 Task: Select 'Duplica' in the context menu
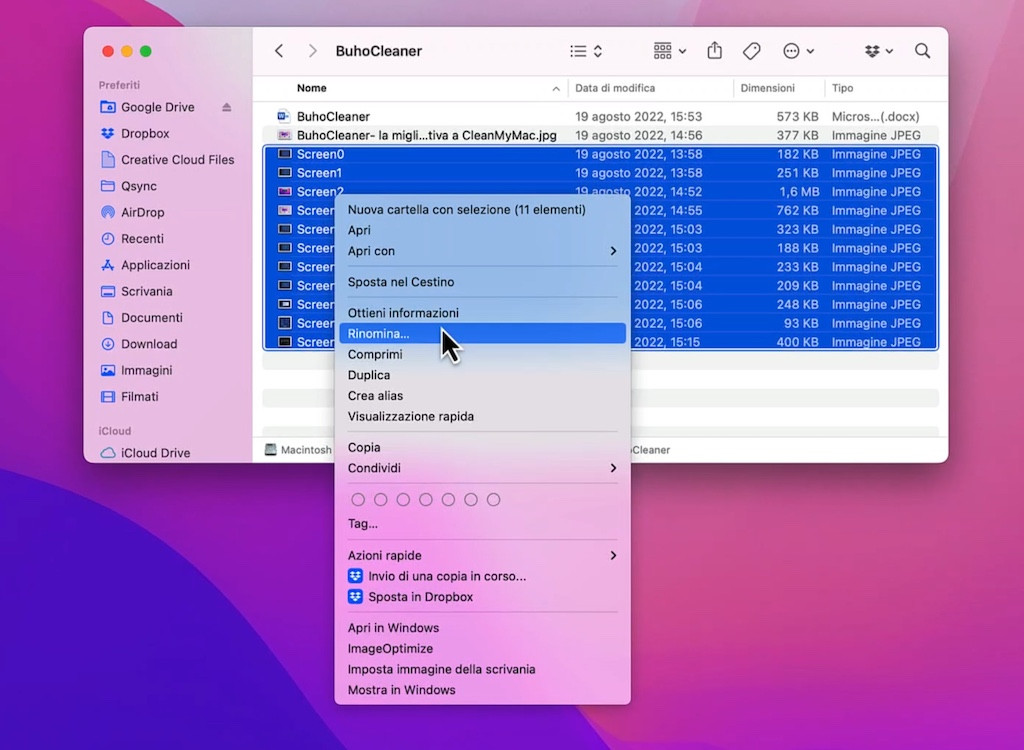482,375
